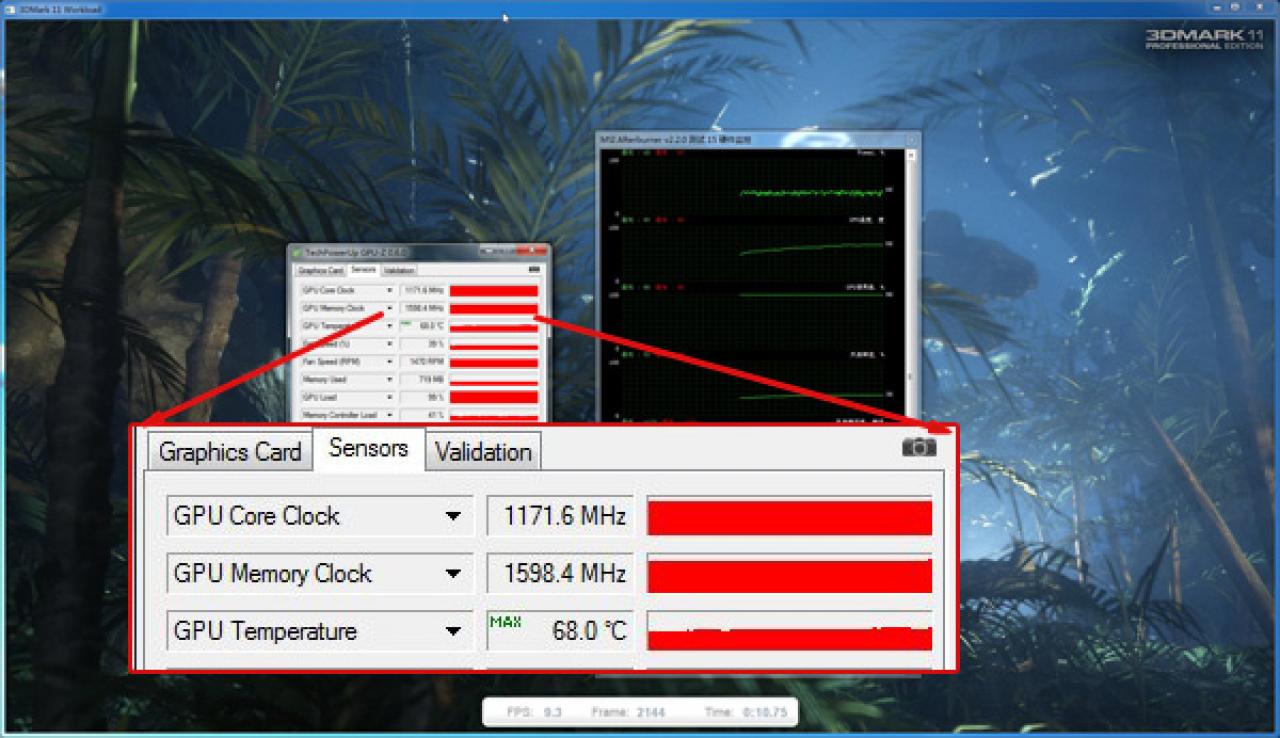
Task: Open the Validation tab in small GPU-Z window
Action: click(x=399, y=270)
